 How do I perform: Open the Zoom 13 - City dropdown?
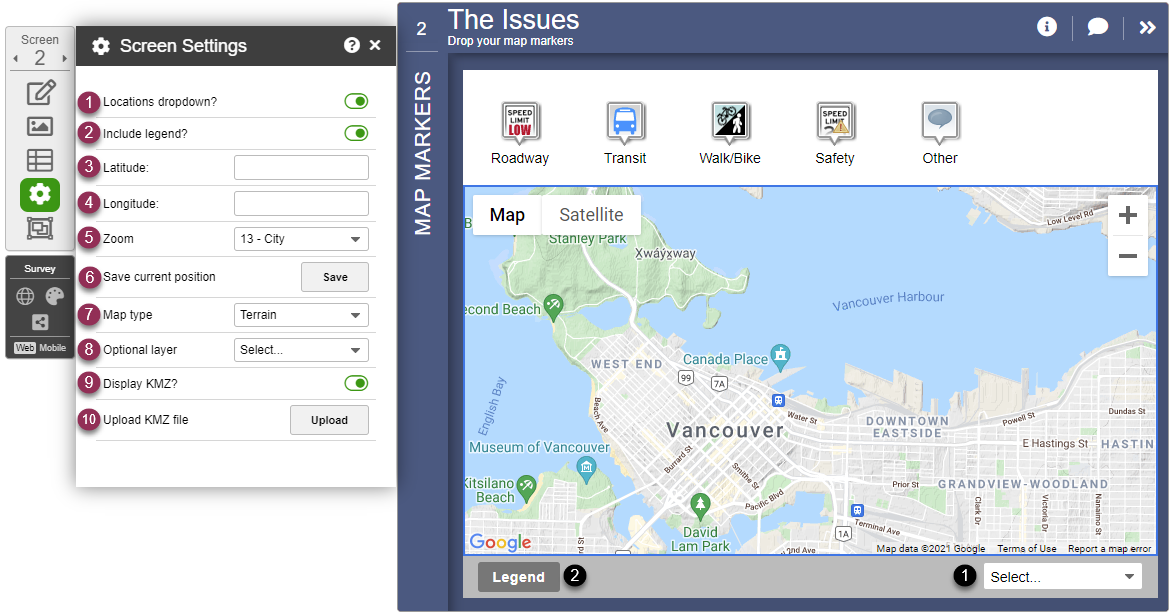[x=301, y=239]
